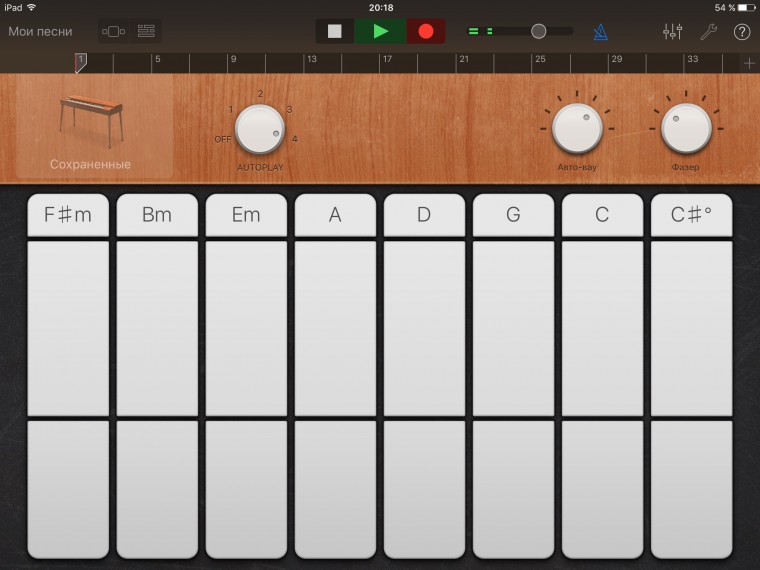Viewport: 760px width, 570px height.
Task: Check the Wi-Fi status icon
Action: pos(32,7)
